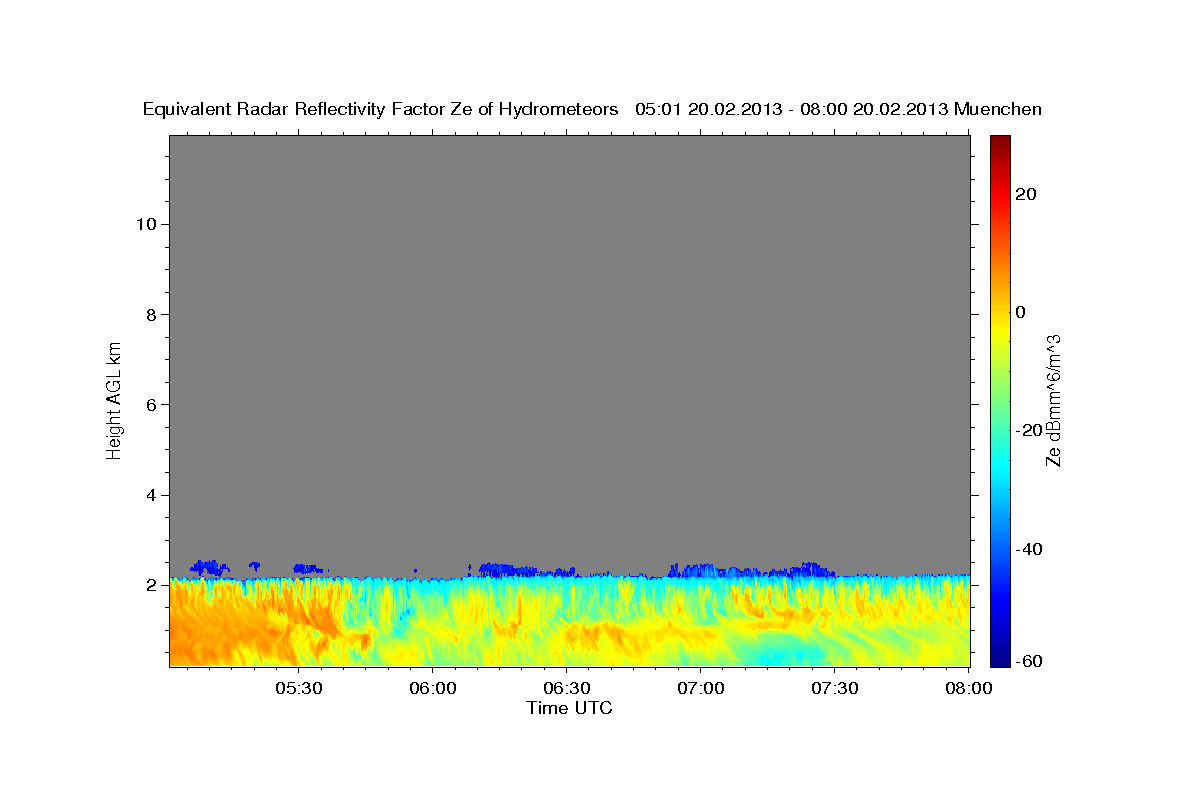
Task: Click the 07:00 time tick label
Action: point(700,689)
